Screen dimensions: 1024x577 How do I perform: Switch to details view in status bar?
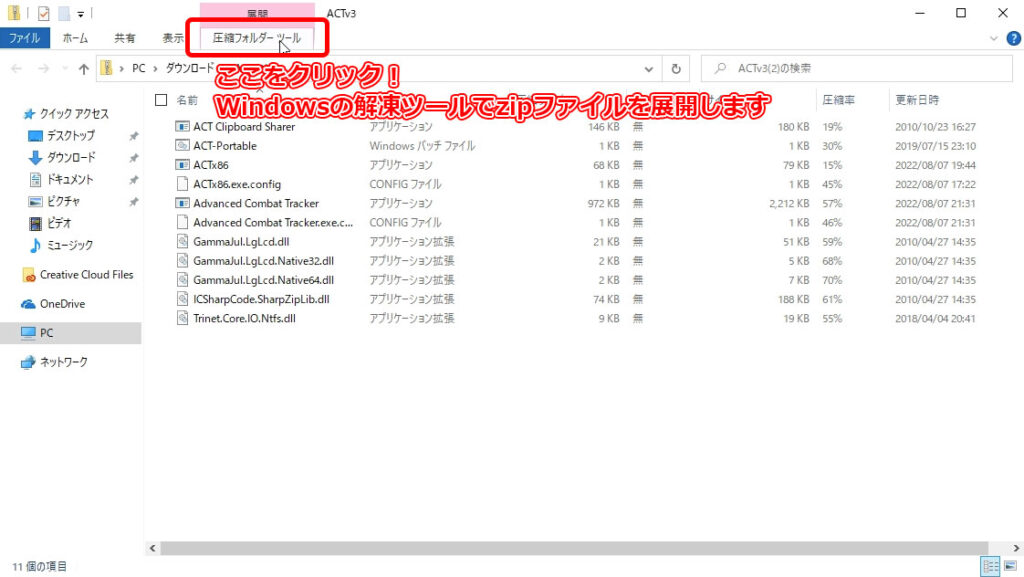point(990,566)
